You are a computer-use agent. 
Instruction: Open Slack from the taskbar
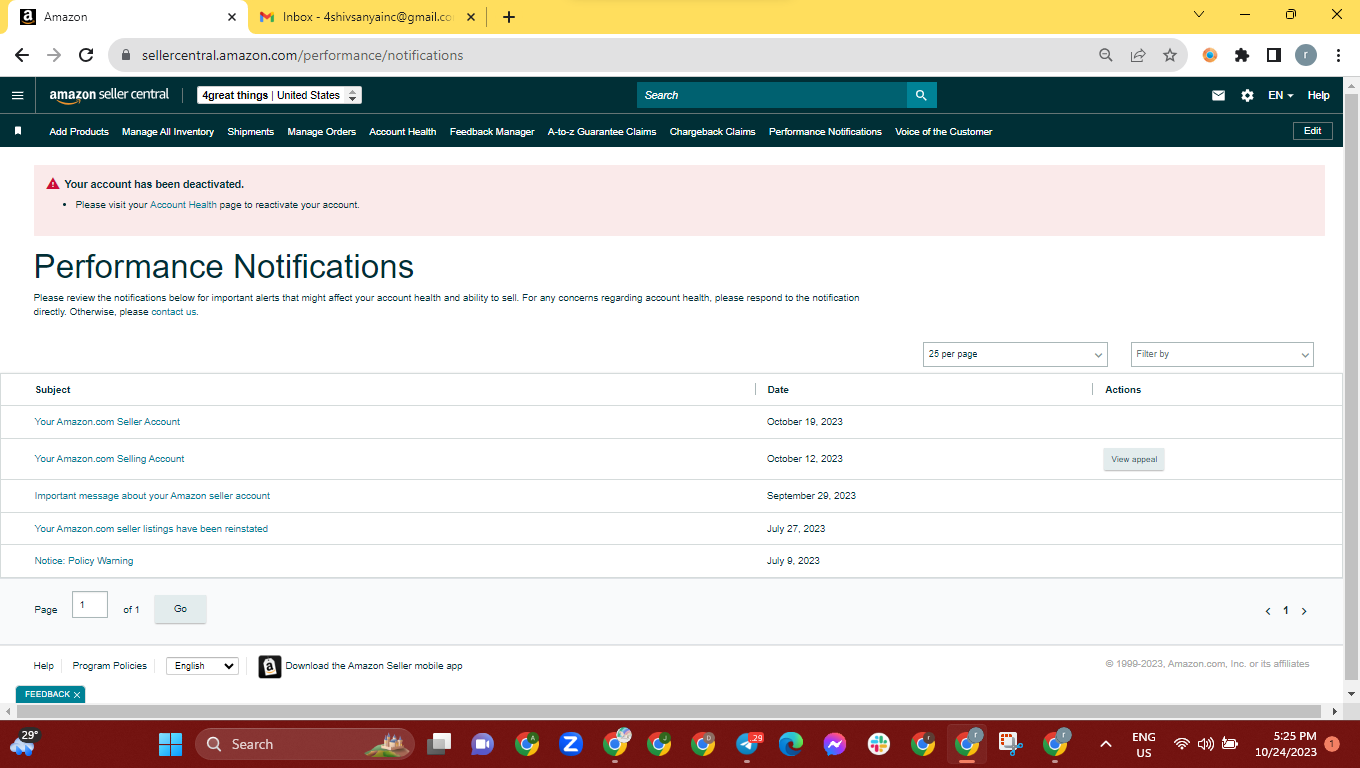(879, 744)
